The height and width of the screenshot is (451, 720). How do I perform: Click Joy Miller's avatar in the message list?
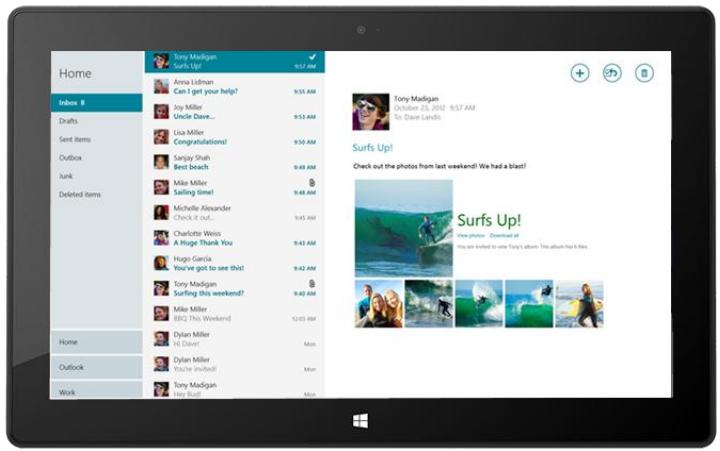pos(161,112)
